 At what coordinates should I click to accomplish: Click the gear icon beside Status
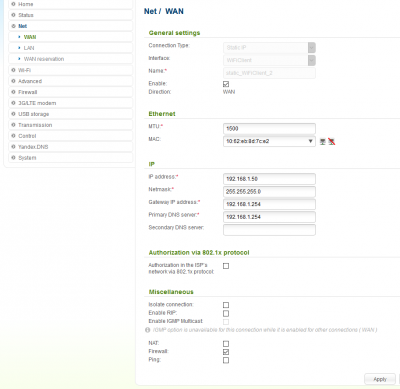tap(13, 15)
